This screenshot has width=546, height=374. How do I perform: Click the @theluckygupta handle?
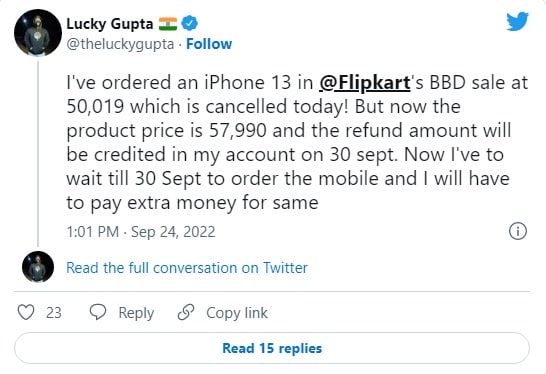point(120,44)
